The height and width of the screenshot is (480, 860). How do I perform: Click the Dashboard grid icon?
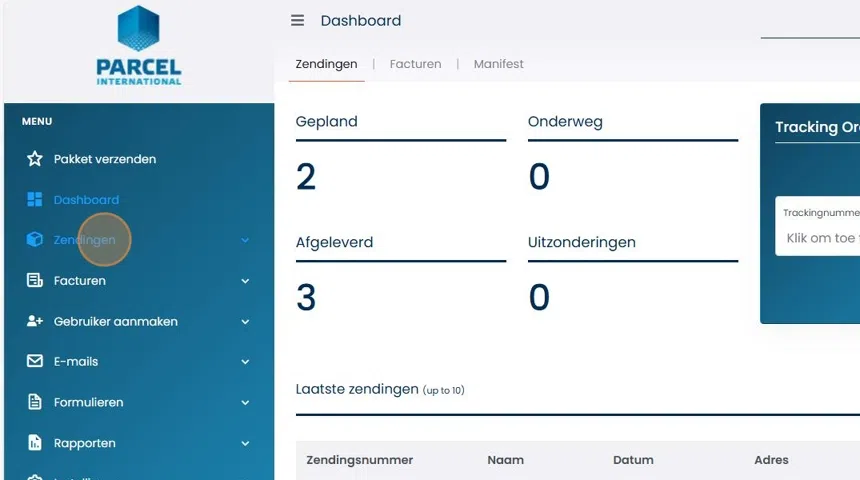[x=35, y=200]
